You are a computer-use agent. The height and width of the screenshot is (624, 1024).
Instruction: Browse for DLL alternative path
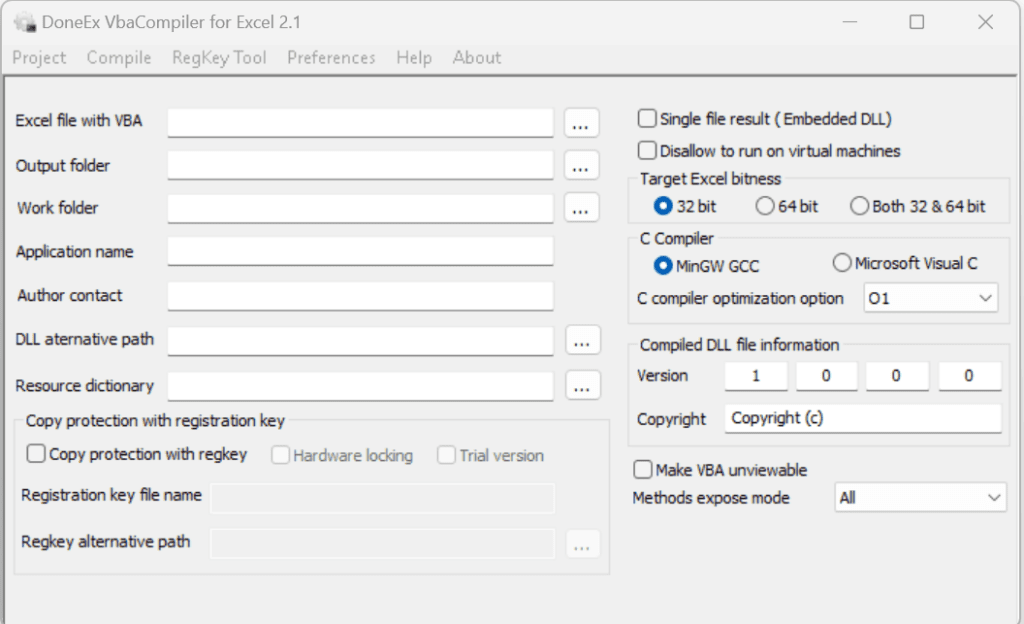click(x=582, y=340)
